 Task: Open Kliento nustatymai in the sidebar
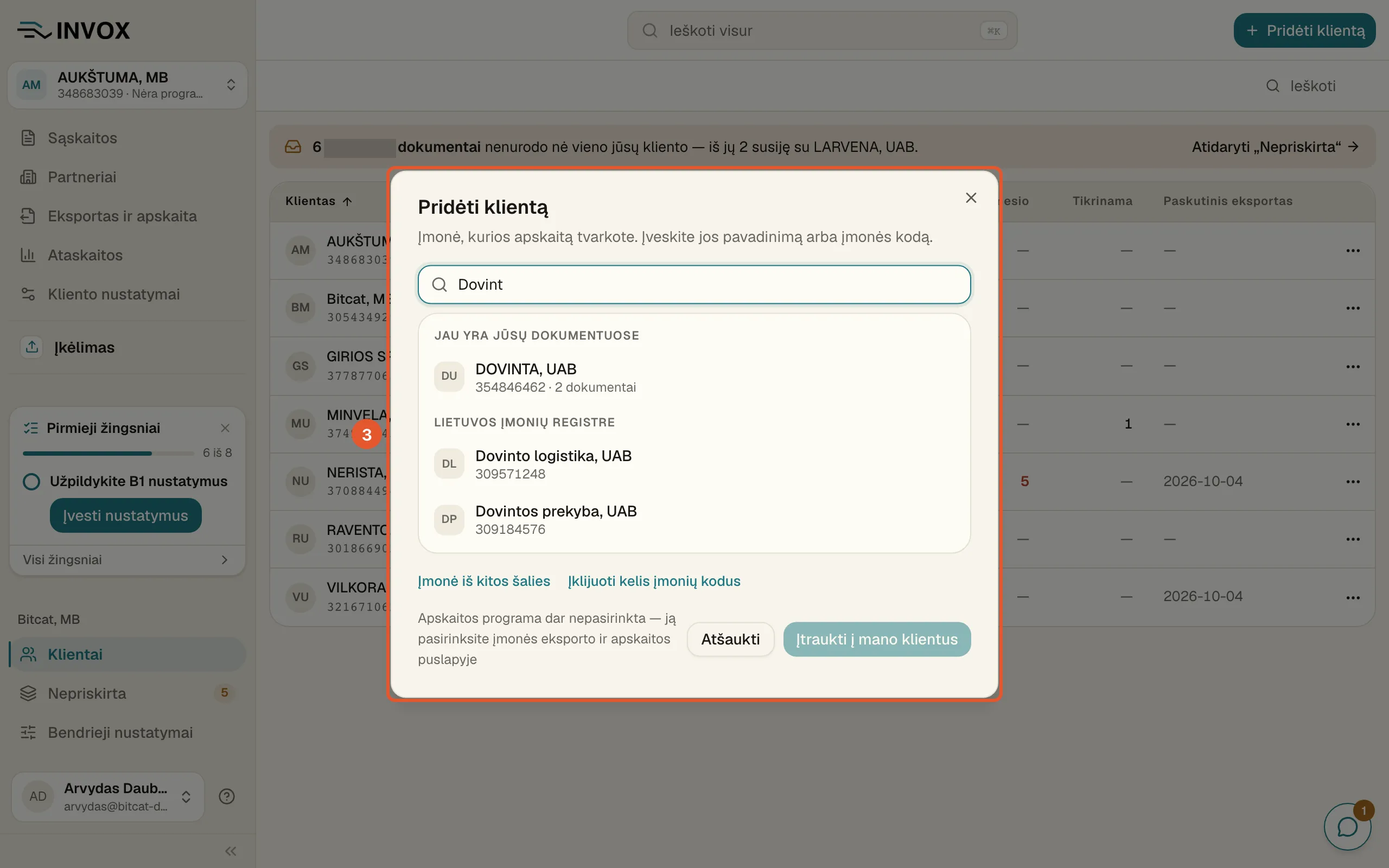click(x=128, y=295)
